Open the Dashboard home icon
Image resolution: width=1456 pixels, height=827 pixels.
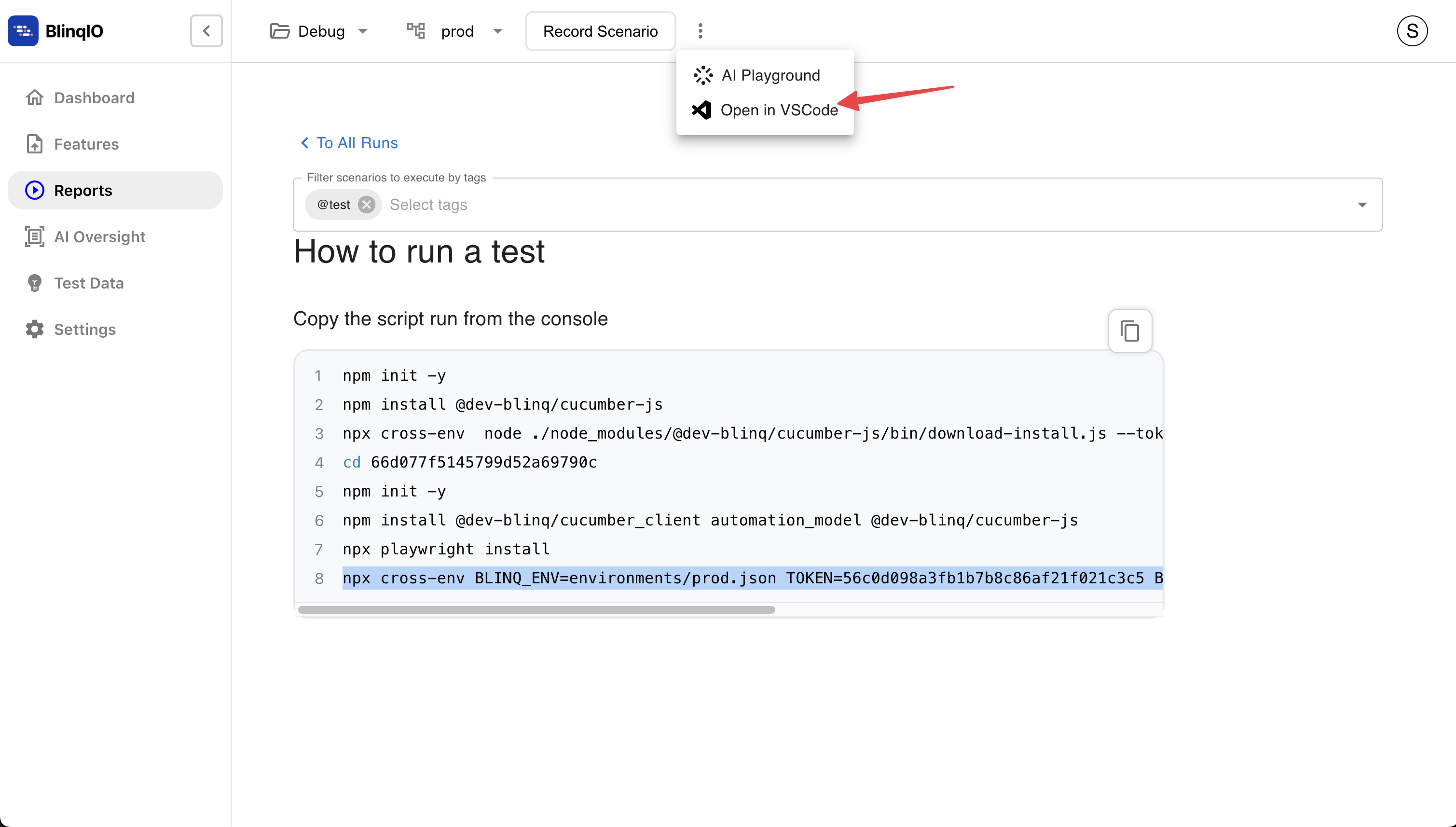click(x=35, y=97)
